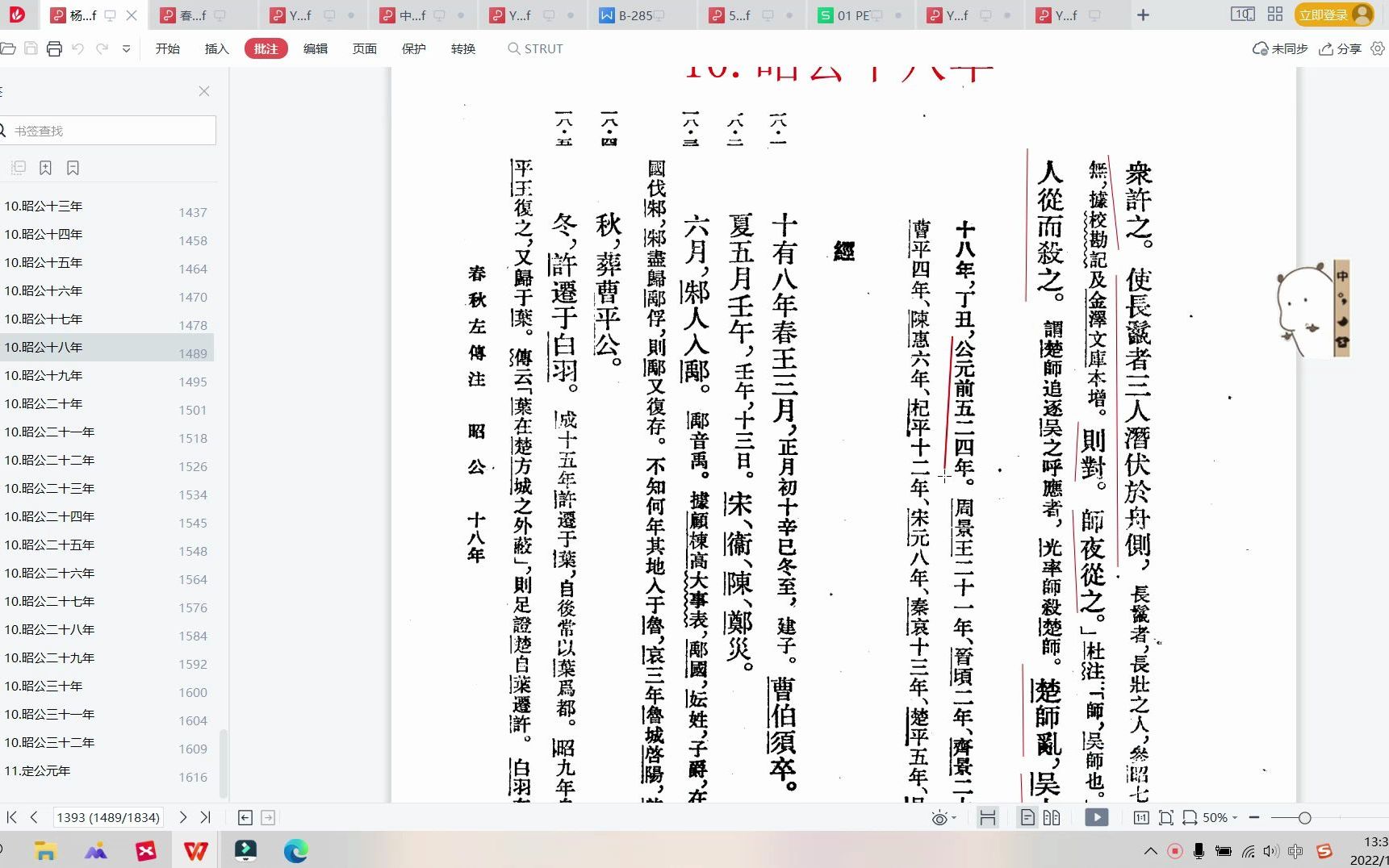The image size is (1389, 868).
Task: Select the 批注 menu tab
Action: coord(266,48)
